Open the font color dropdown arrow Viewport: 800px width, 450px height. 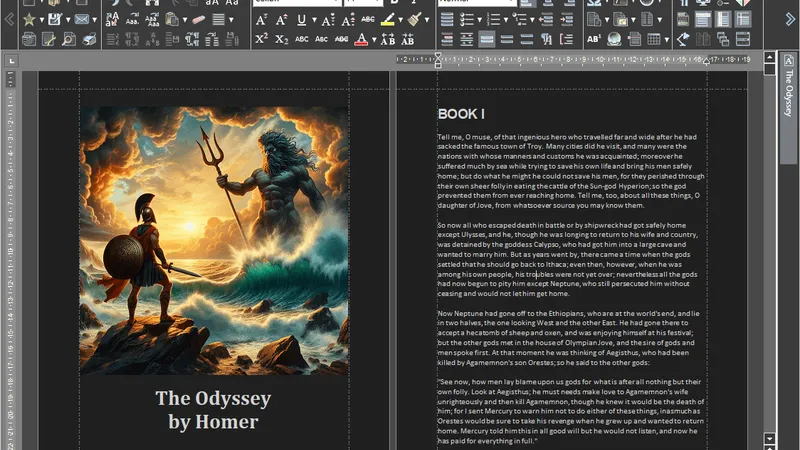pos(374,40)
